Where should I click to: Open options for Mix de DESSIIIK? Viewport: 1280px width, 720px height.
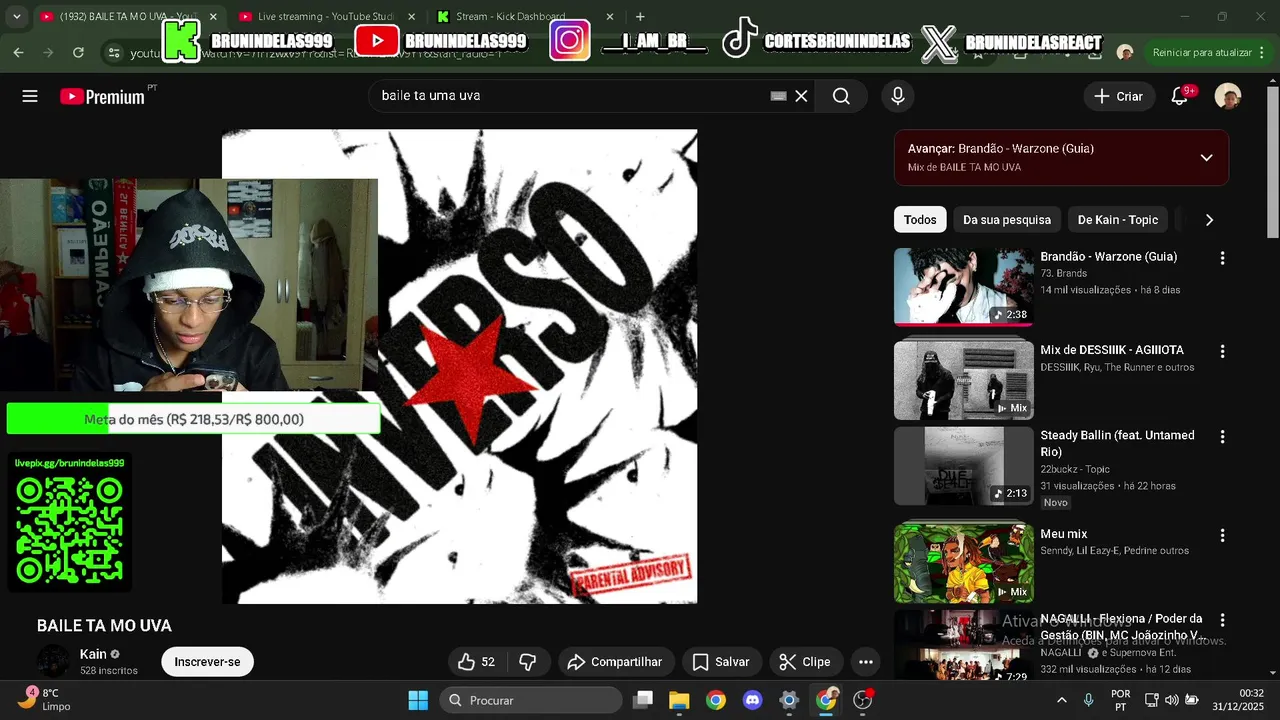[1222, 352]
